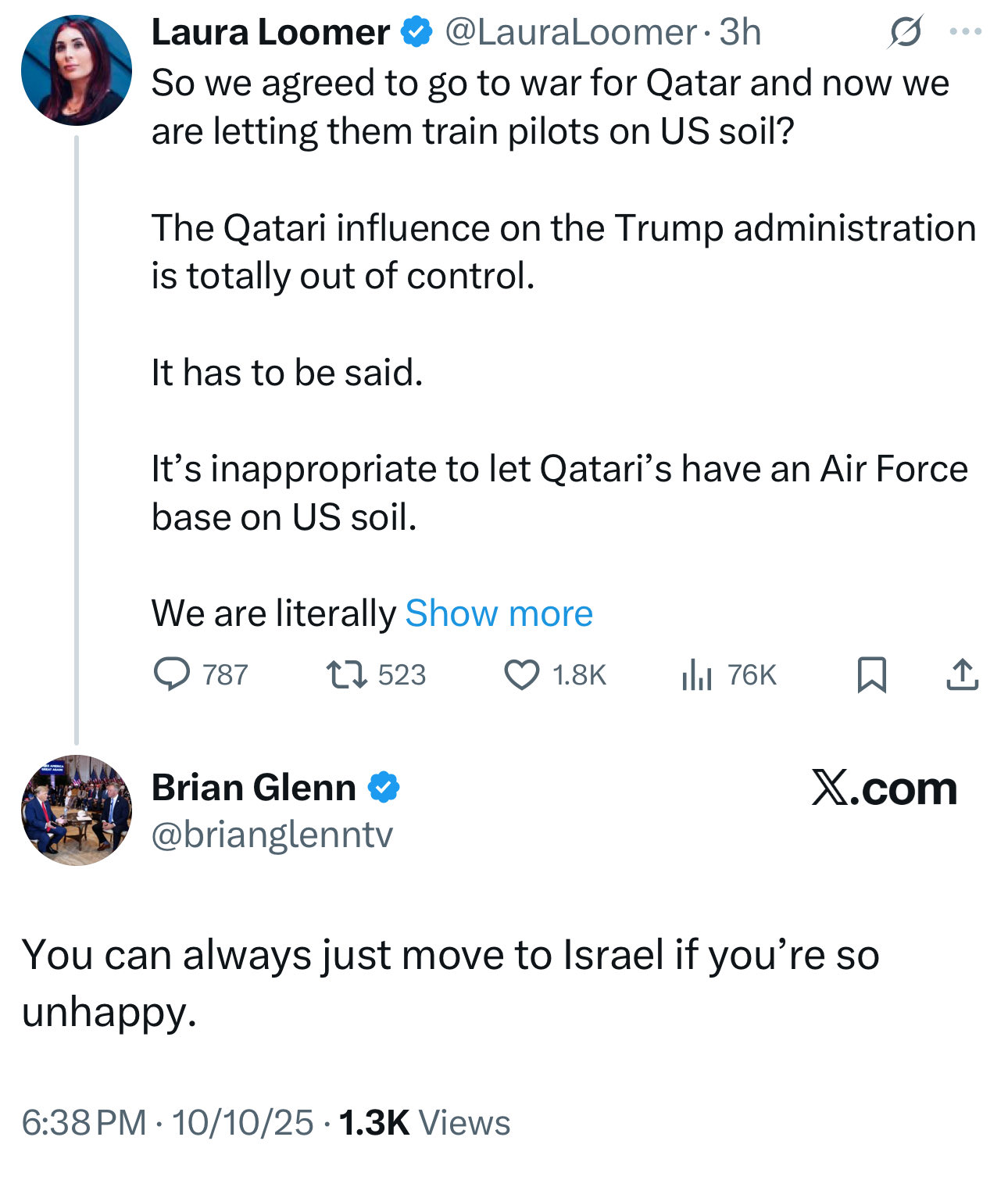This screenshot has width=1008, height=1180.
Task: Click the reply icon on Loomer's post
Action: pos(171,674)
